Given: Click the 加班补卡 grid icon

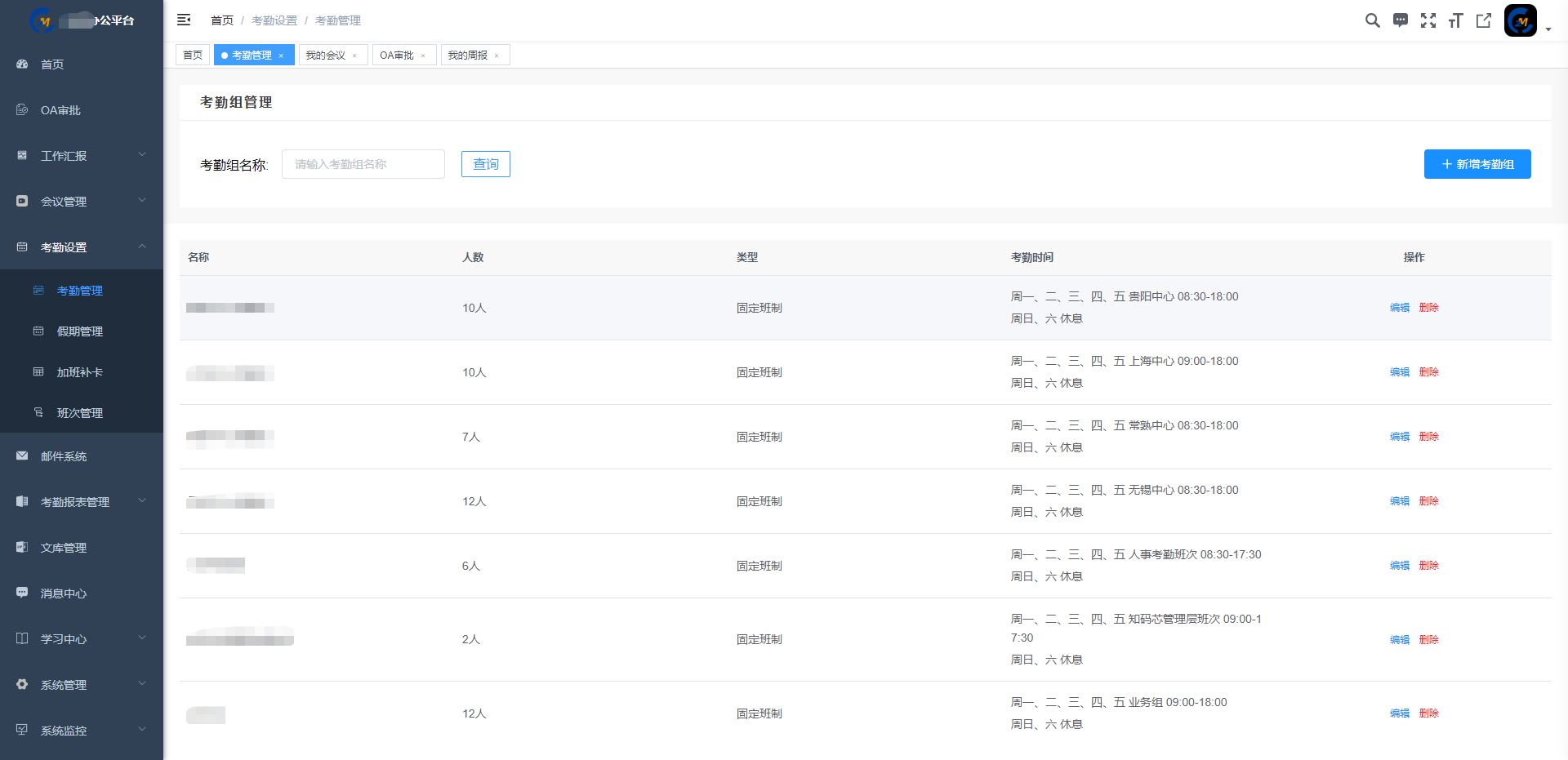Looking at the screenshot, I should (x=38, y=371).
